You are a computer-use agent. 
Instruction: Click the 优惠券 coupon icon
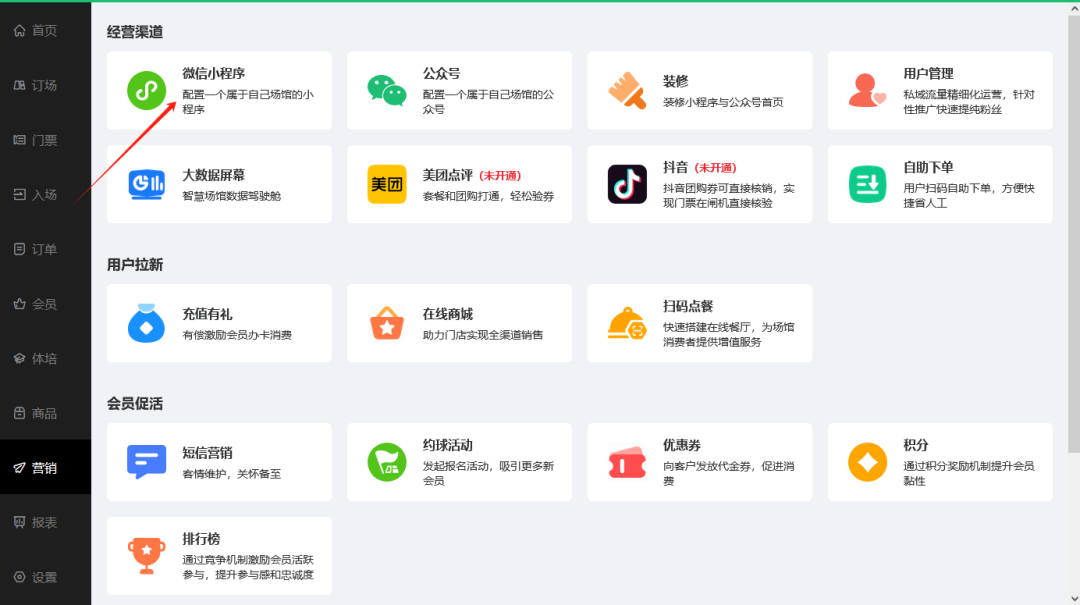click(x=627, y=461)
